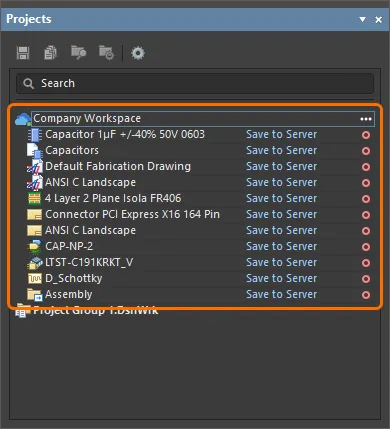Image resolution: width=390 pixels, height=429 pixels.
Task: Click Save to Server for Assembly
Action: 281,294
